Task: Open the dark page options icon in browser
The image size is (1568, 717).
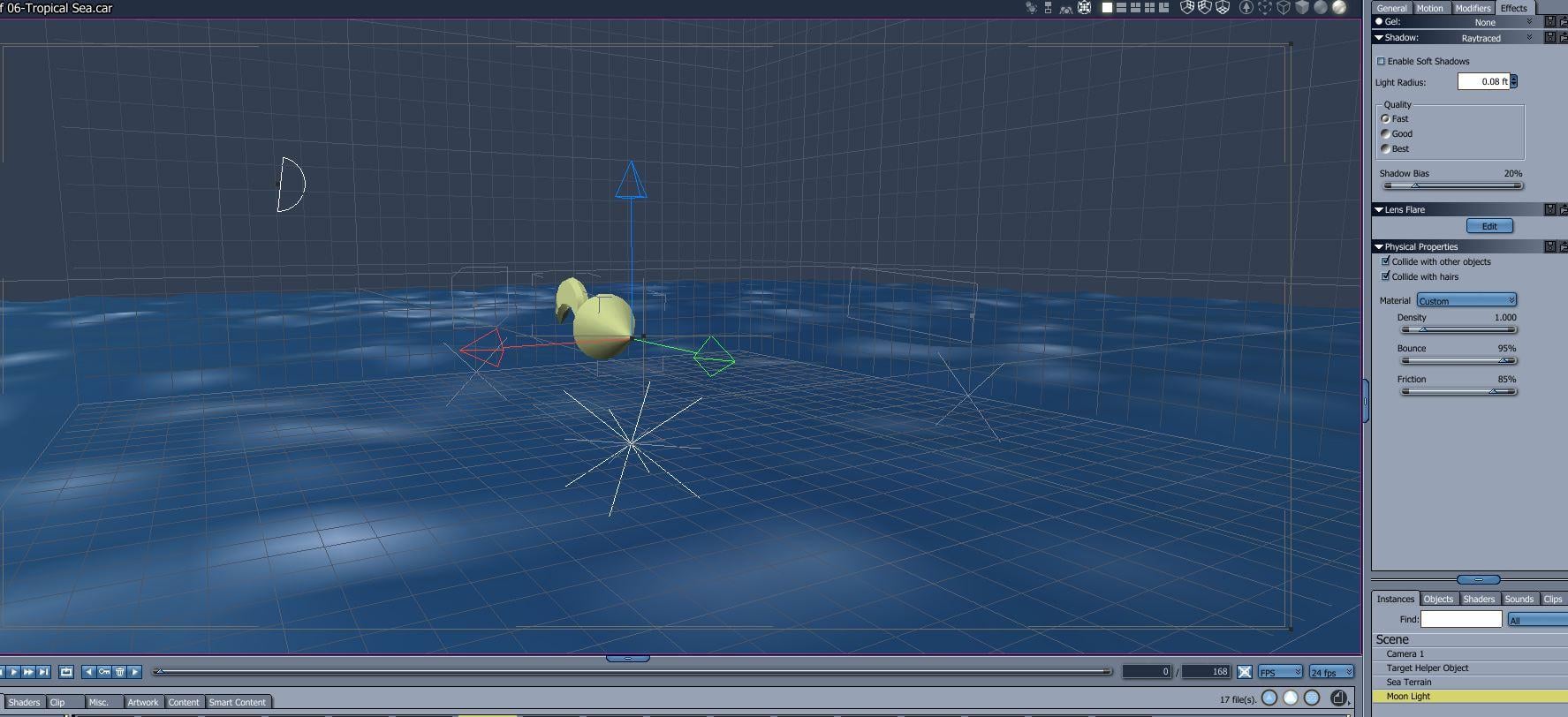Action: click(1339, 698)
